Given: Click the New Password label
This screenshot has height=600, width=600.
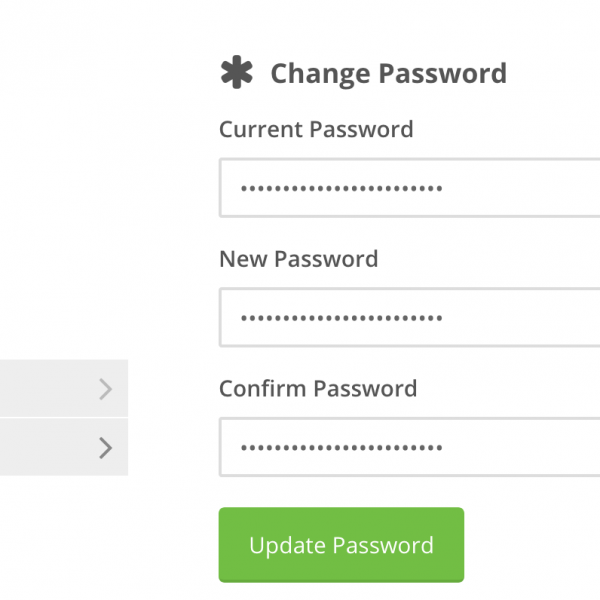Looking at the screenshot, I should (x=298, y=259).
